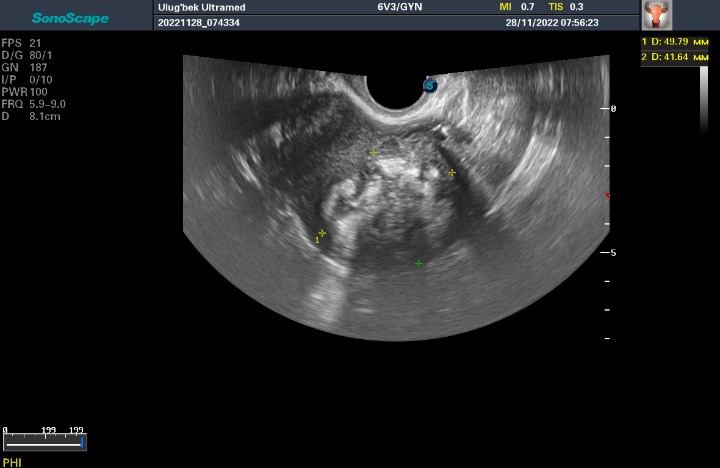Click the 5 cm depth scale marker

tap(612, 253)
